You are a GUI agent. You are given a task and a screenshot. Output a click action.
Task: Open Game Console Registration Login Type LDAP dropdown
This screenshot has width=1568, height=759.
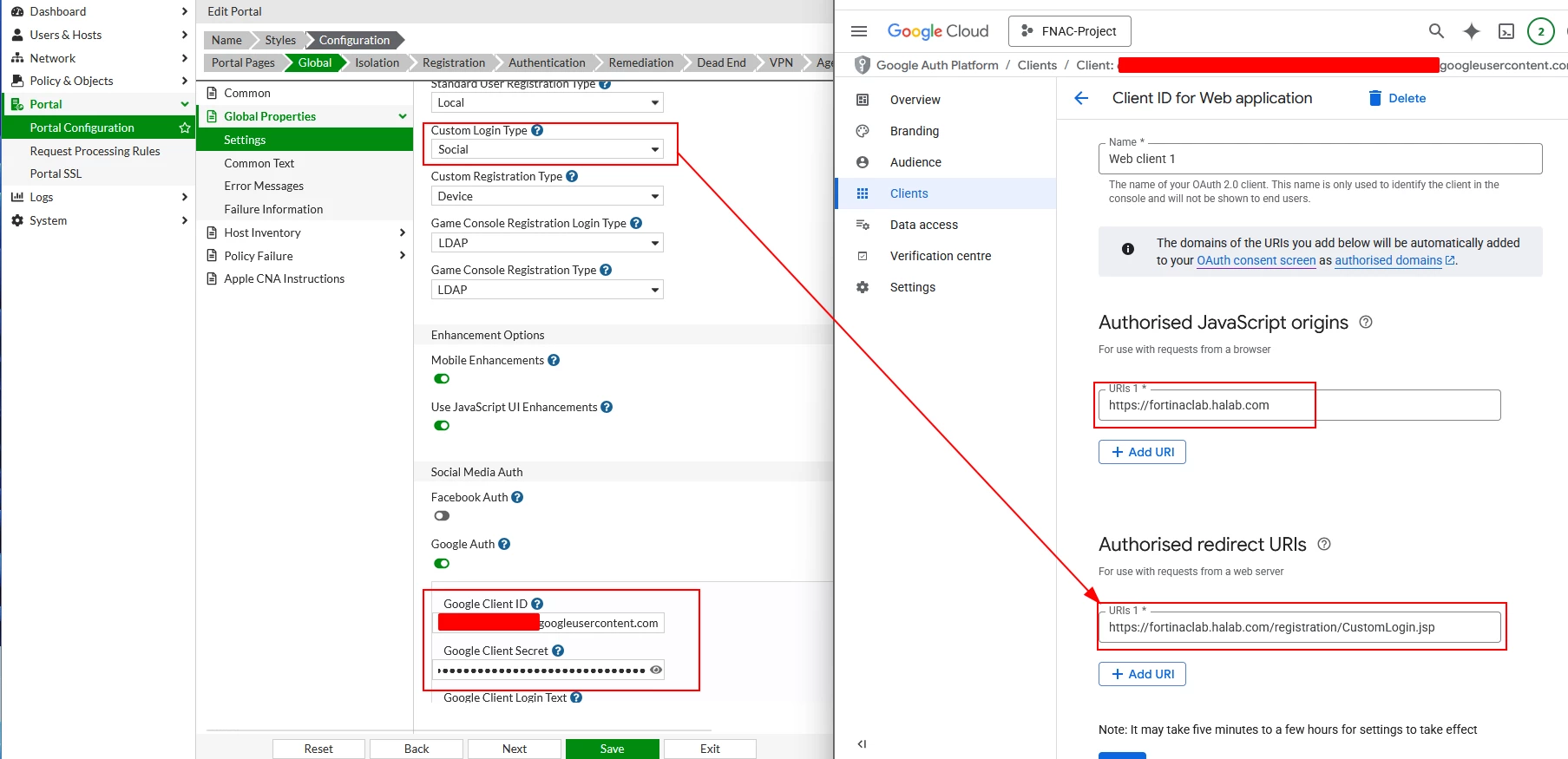coord(547,243)
